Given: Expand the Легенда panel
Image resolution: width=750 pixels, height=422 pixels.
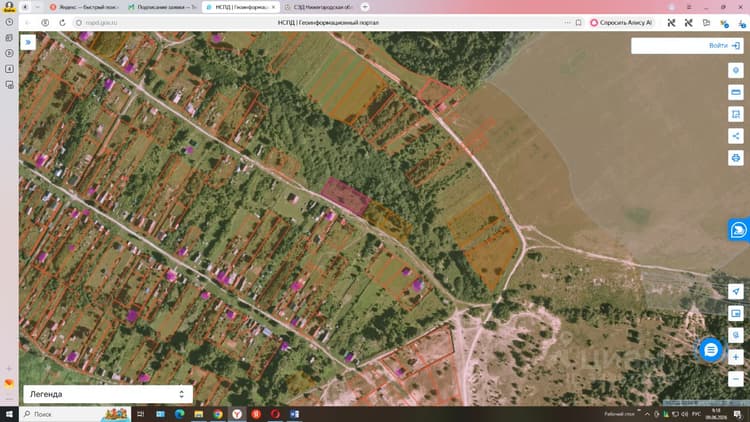Looking at the screenshot, I should click(x=108, y=394).
